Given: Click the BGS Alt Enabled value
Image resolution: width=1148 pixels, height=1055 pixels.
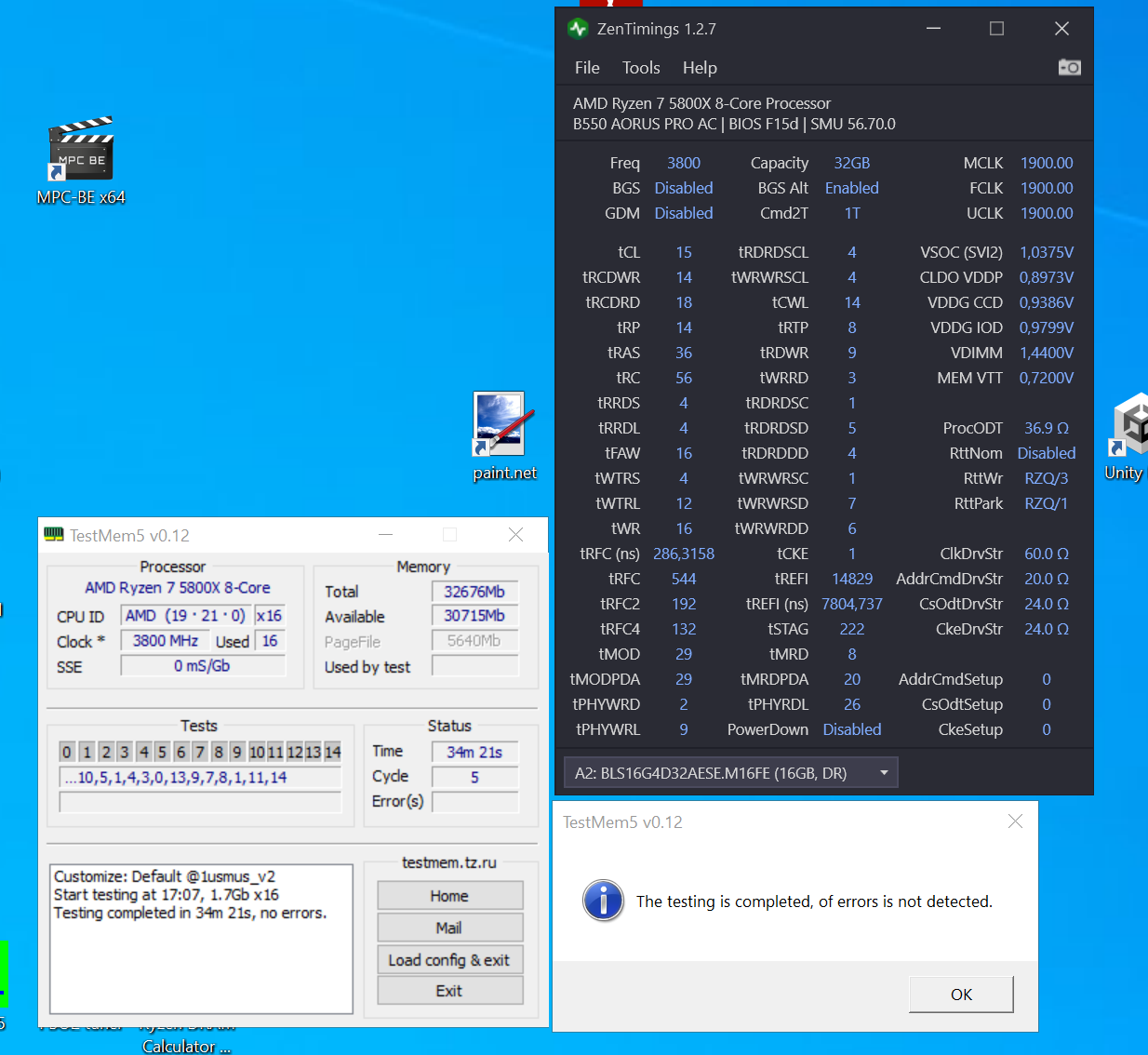Looking at the screenshot, I should point(852,188).
